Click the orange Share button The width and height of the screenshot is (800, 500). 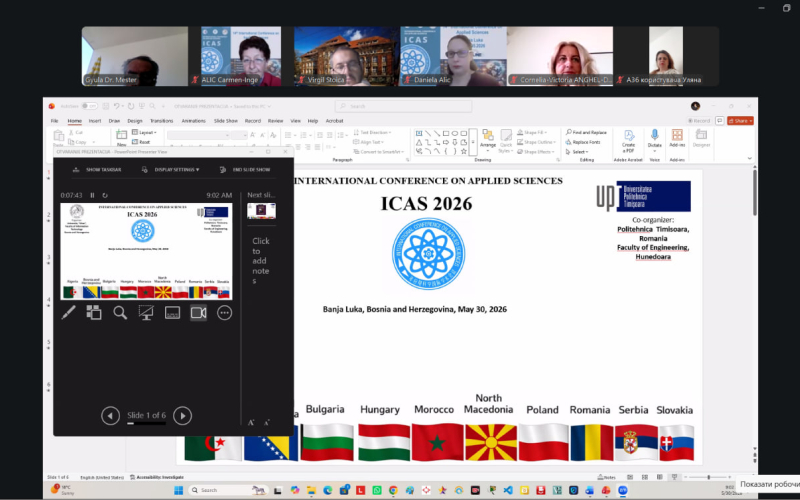pyautogui.click(x=740, y=121)
